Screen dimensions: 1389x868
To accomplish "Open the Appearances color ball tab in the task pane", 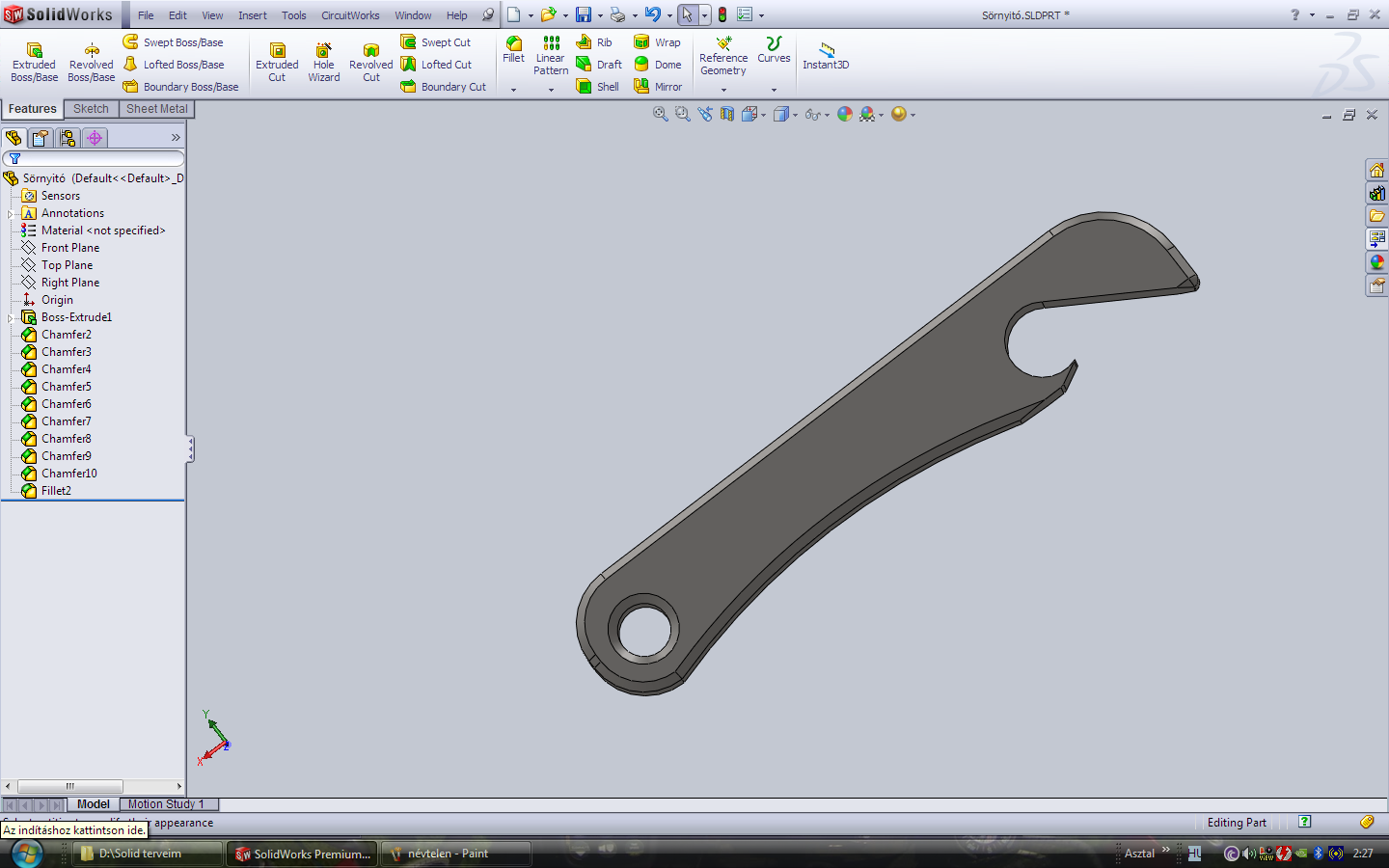I will 1376,262.
